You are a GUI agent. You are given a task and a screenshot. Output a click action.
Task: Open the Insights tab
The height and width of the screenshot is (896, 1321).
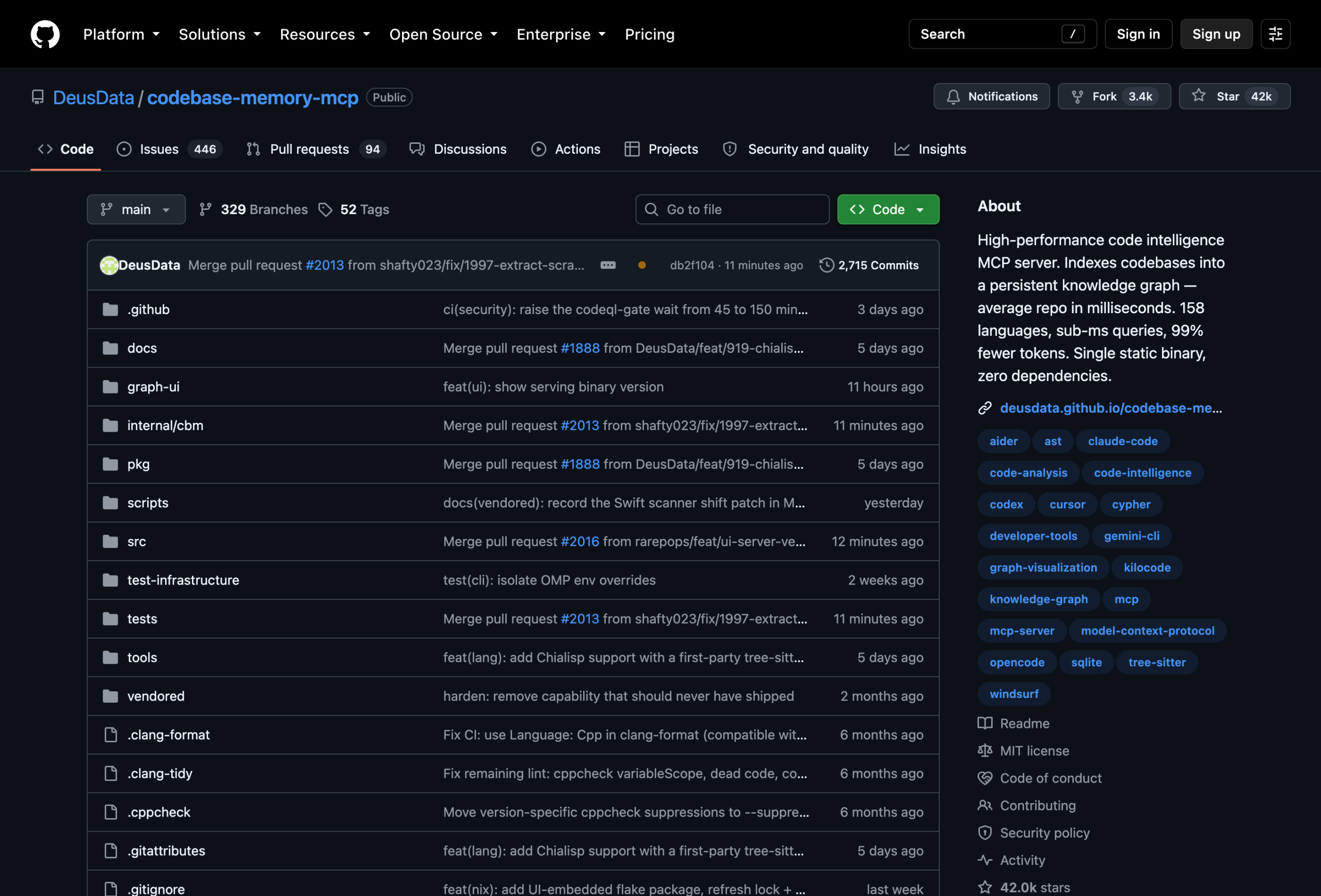930,150
